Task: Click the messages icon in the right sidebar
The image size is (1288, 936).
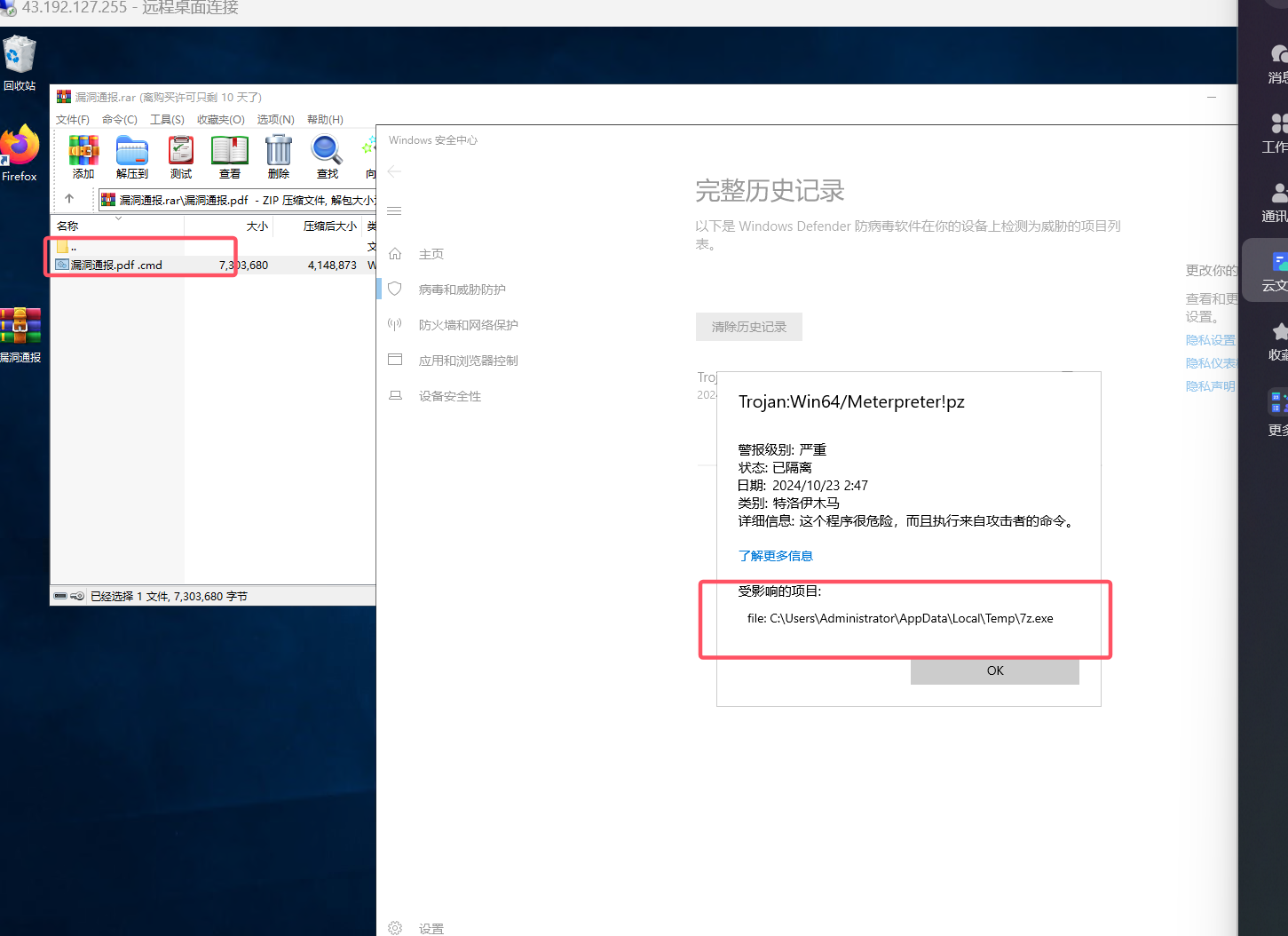Action: coord(1280,54)
